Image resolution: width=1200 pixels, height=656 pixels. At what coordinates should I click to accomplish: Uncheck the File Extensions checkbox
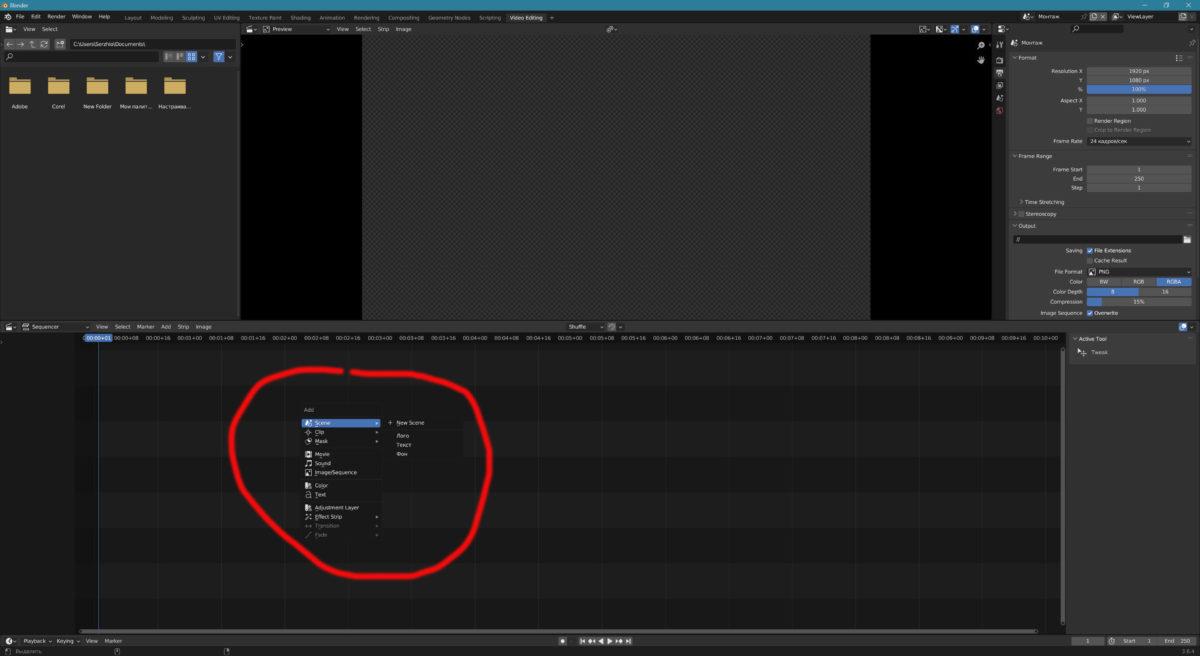point(1090,251)
